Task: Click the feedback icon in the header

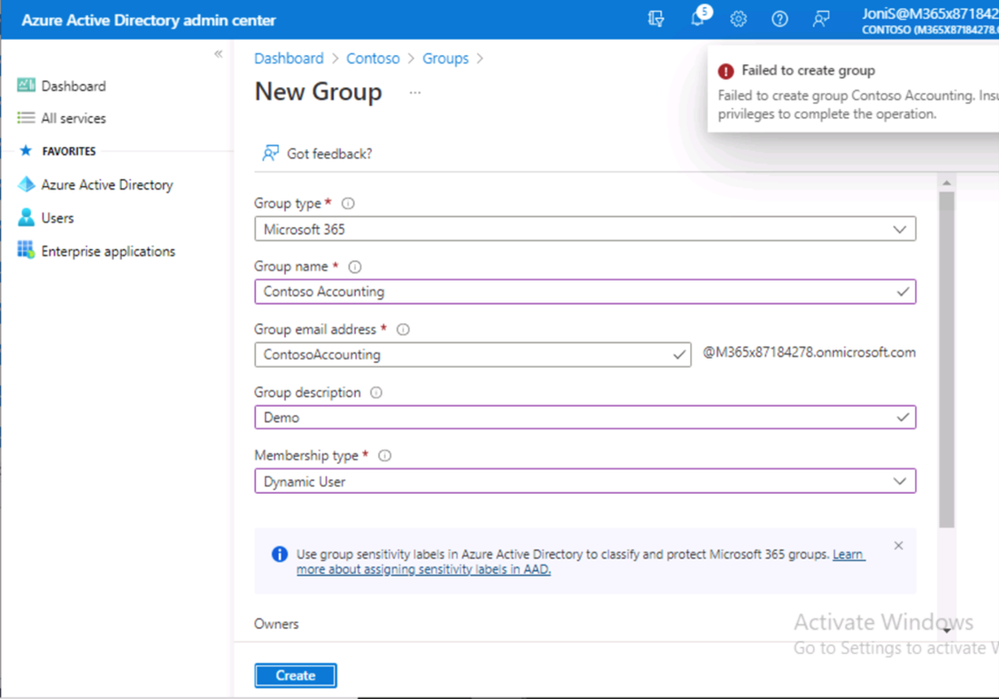Action: click(821, 19)
